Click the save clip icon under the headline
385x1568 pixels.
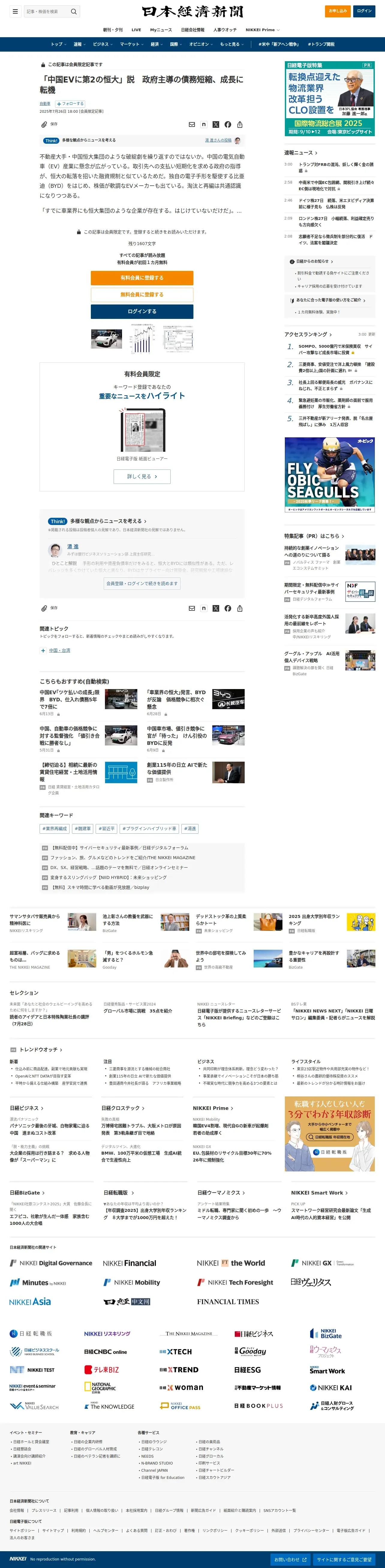44,124
